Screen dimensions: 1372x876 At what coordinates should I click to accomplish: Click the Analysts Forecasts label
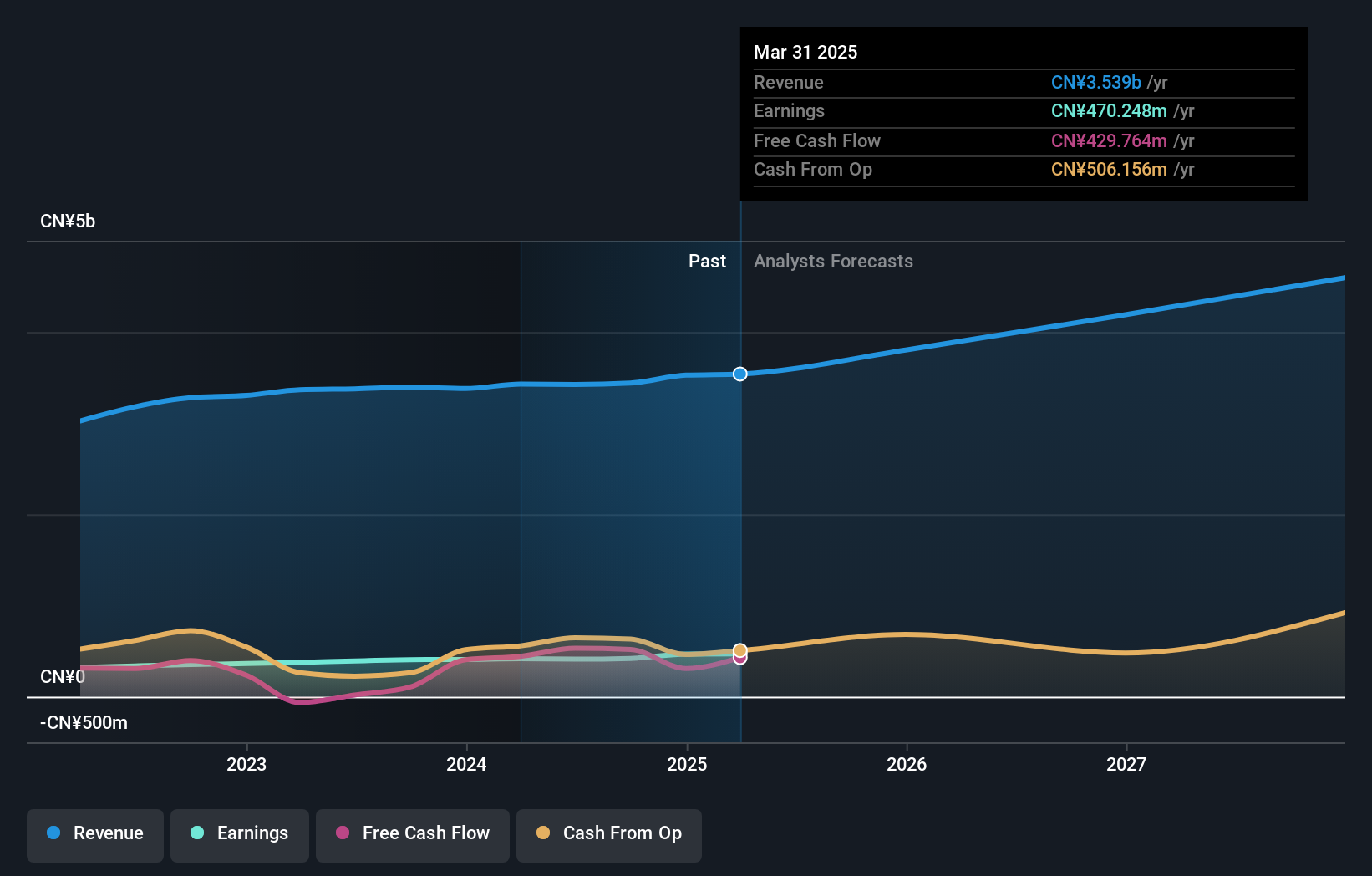coord(833,262)
